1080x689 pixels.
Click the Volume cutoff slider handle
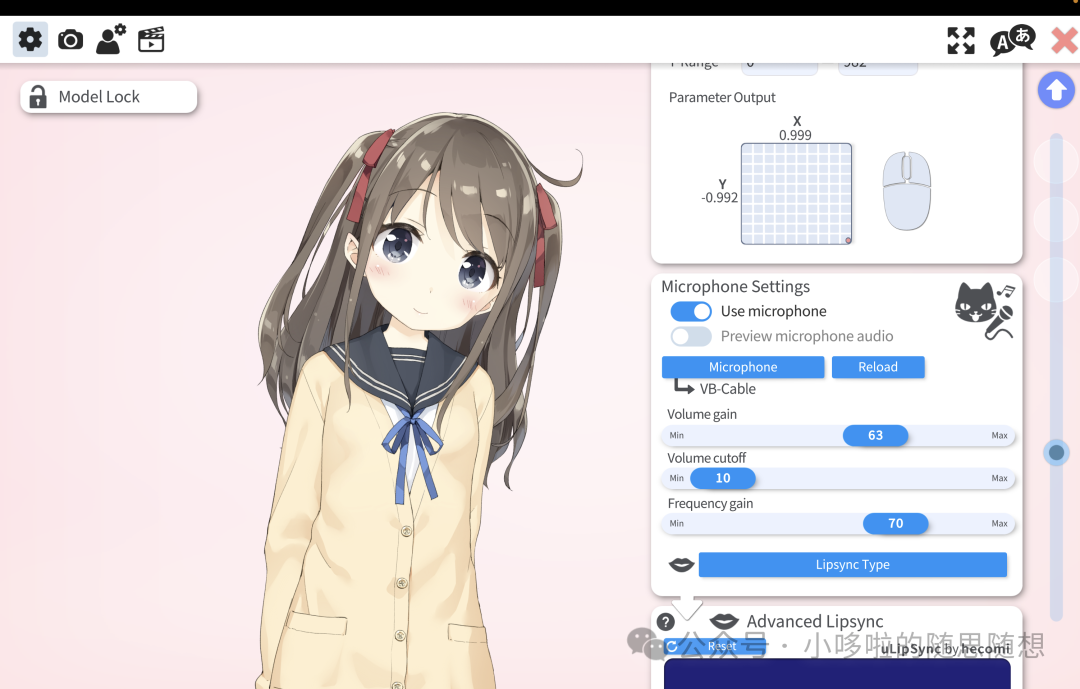[x=723, y=479]
